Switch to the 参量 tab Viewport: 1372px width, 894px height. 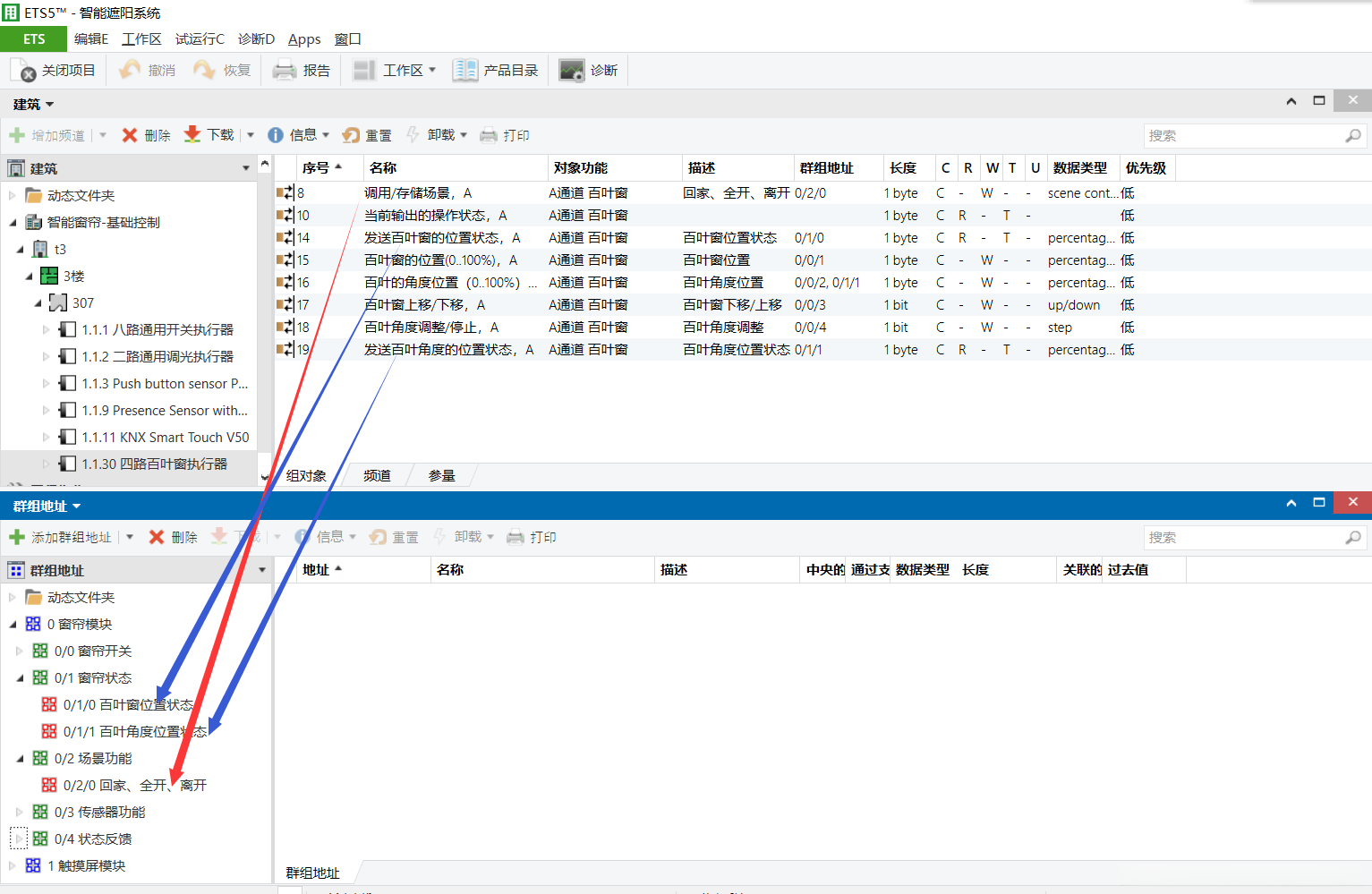[441, 475]
